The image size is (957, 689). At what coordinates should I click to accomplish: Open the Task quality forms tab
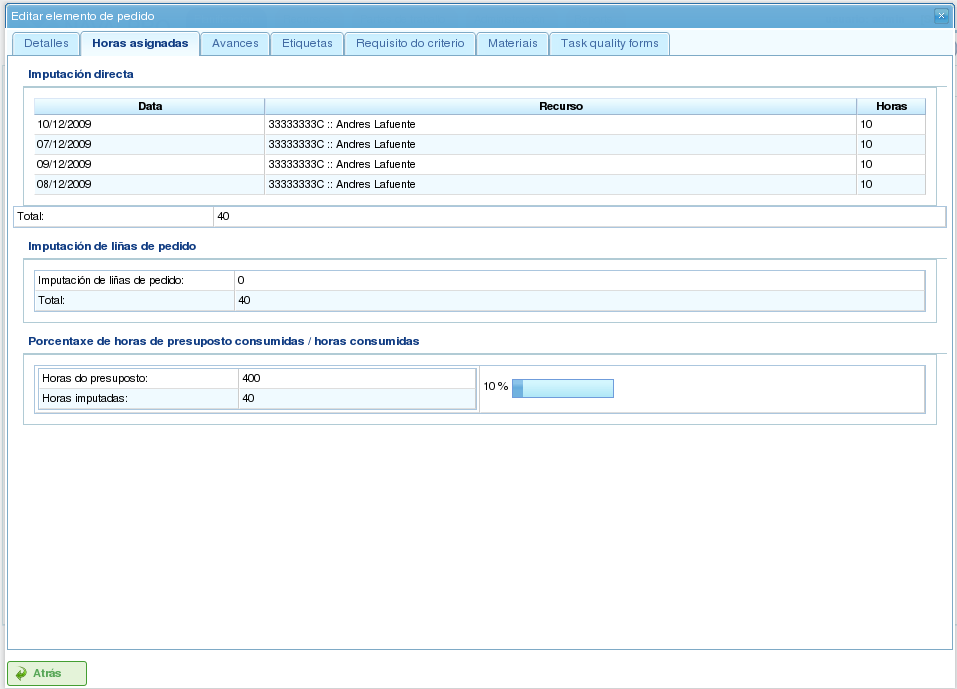(609, 44)
